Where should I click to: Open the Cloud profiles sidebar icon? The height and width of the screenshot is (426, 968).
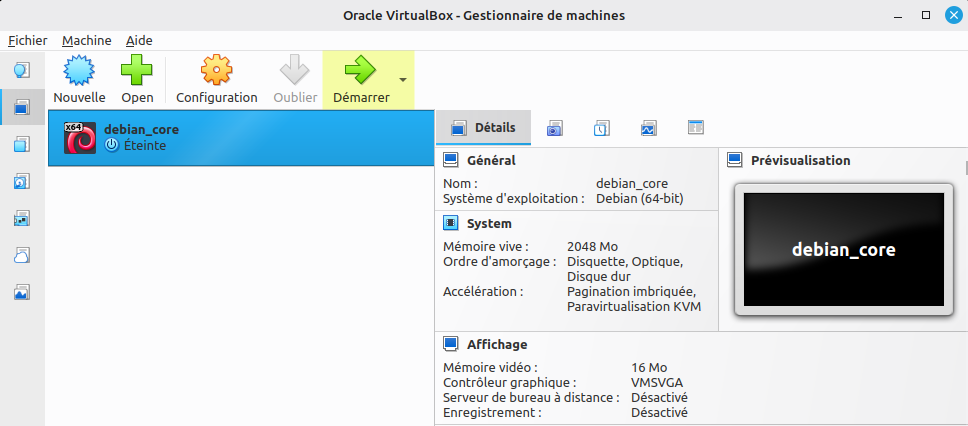pos(22,255)
